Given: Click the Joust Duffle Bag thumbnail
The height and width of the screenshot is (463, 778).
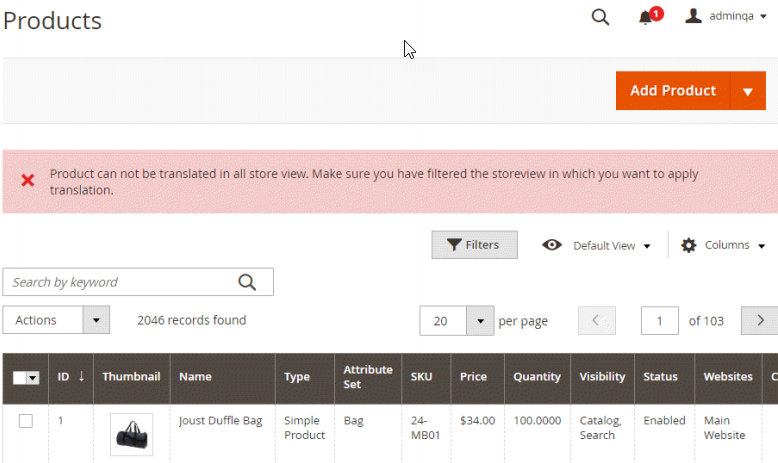Looking at the screenshot, I should [x=131, y=434].
